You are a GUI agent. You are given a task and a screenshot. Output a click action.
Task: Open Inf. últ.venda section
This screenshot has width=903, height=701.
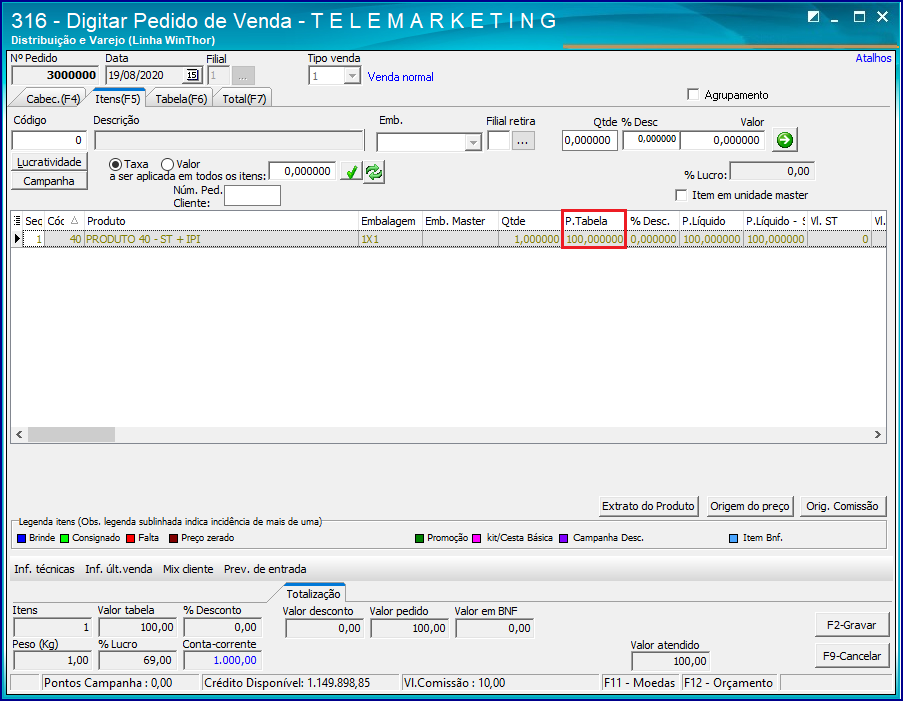pos(119,569)
